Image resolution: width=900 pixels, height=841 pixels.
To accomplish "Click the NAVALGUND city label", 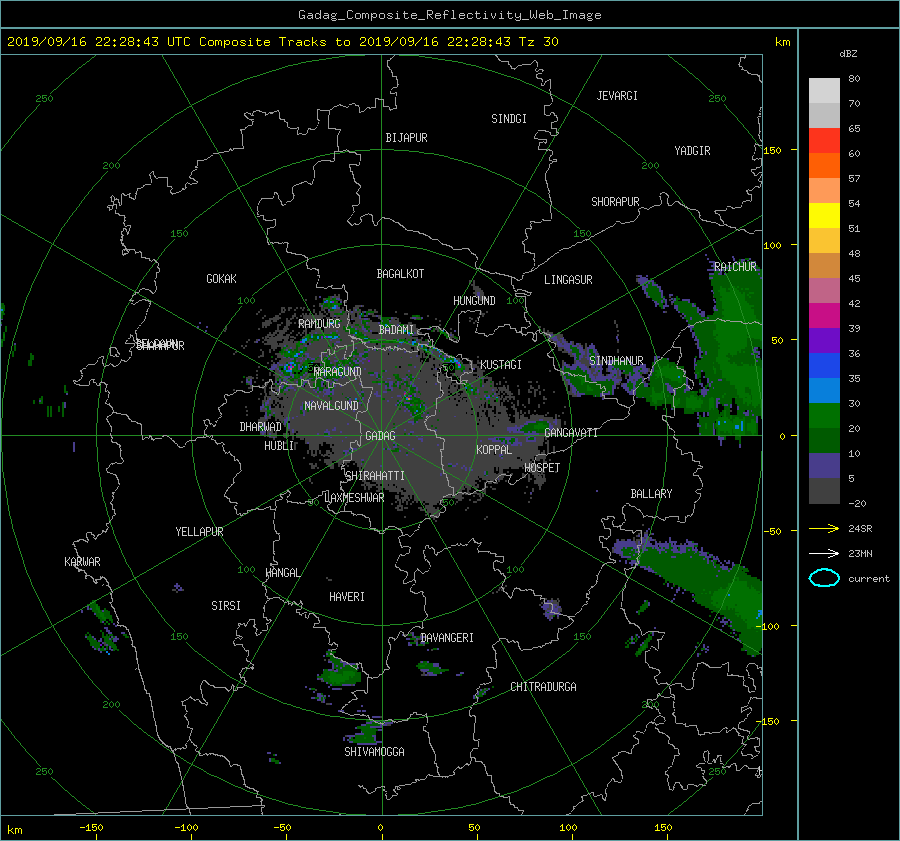I will [331, 406].
